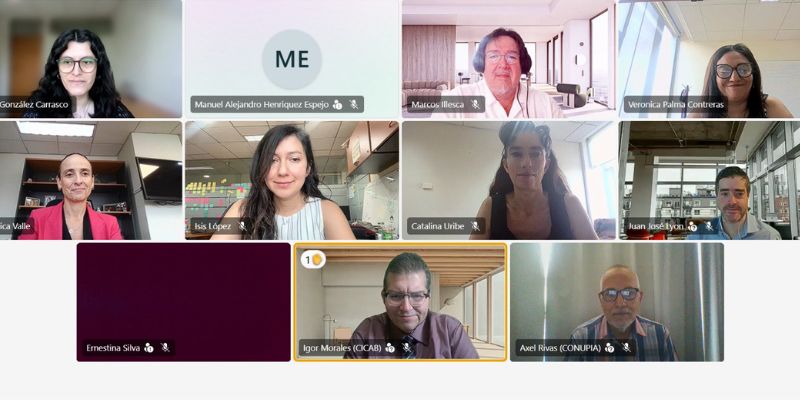Screen dimensions: 800x400
Task: Click the external-user badge next to Ernestina Silva
Action: coord(148,347)
